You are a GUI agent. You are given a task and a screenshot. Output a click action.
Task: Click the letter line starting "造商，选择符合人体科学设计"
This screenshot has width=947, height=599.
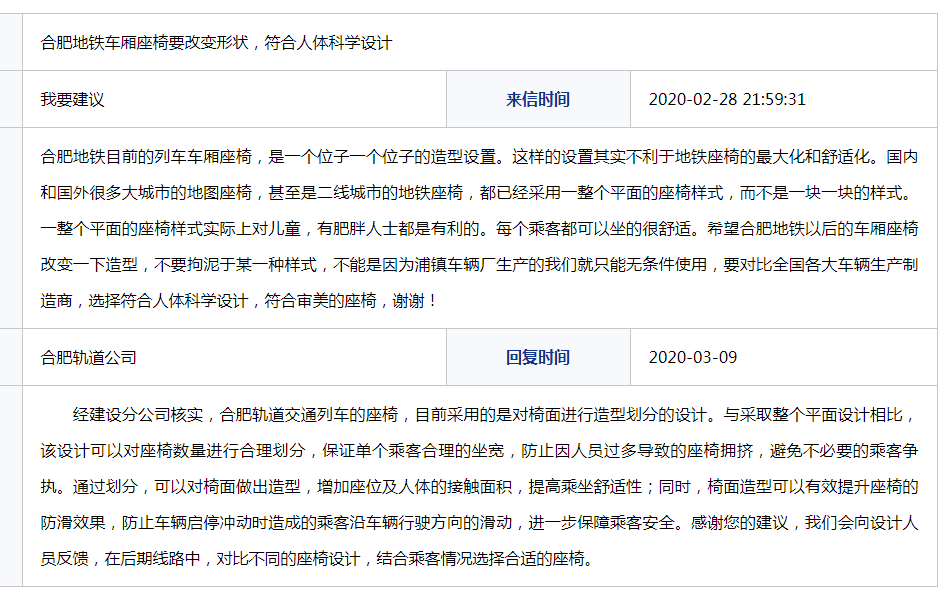click(239, 301)
